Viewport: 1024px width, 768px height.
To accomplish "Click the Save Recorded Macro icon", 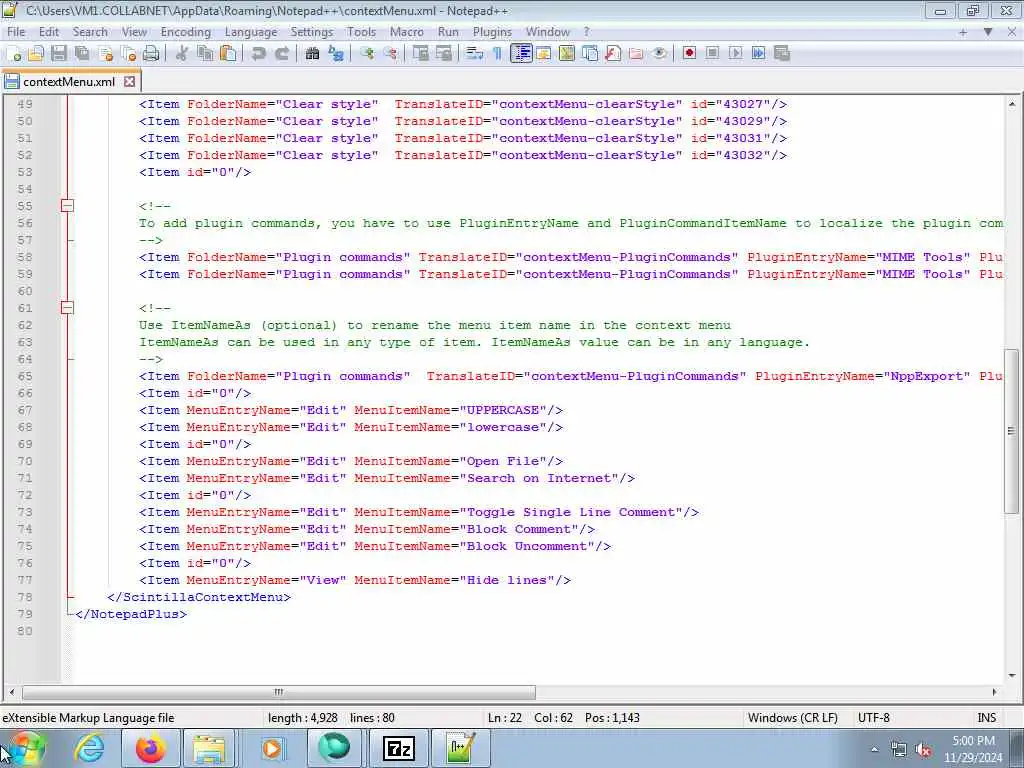I will [782, 54].
